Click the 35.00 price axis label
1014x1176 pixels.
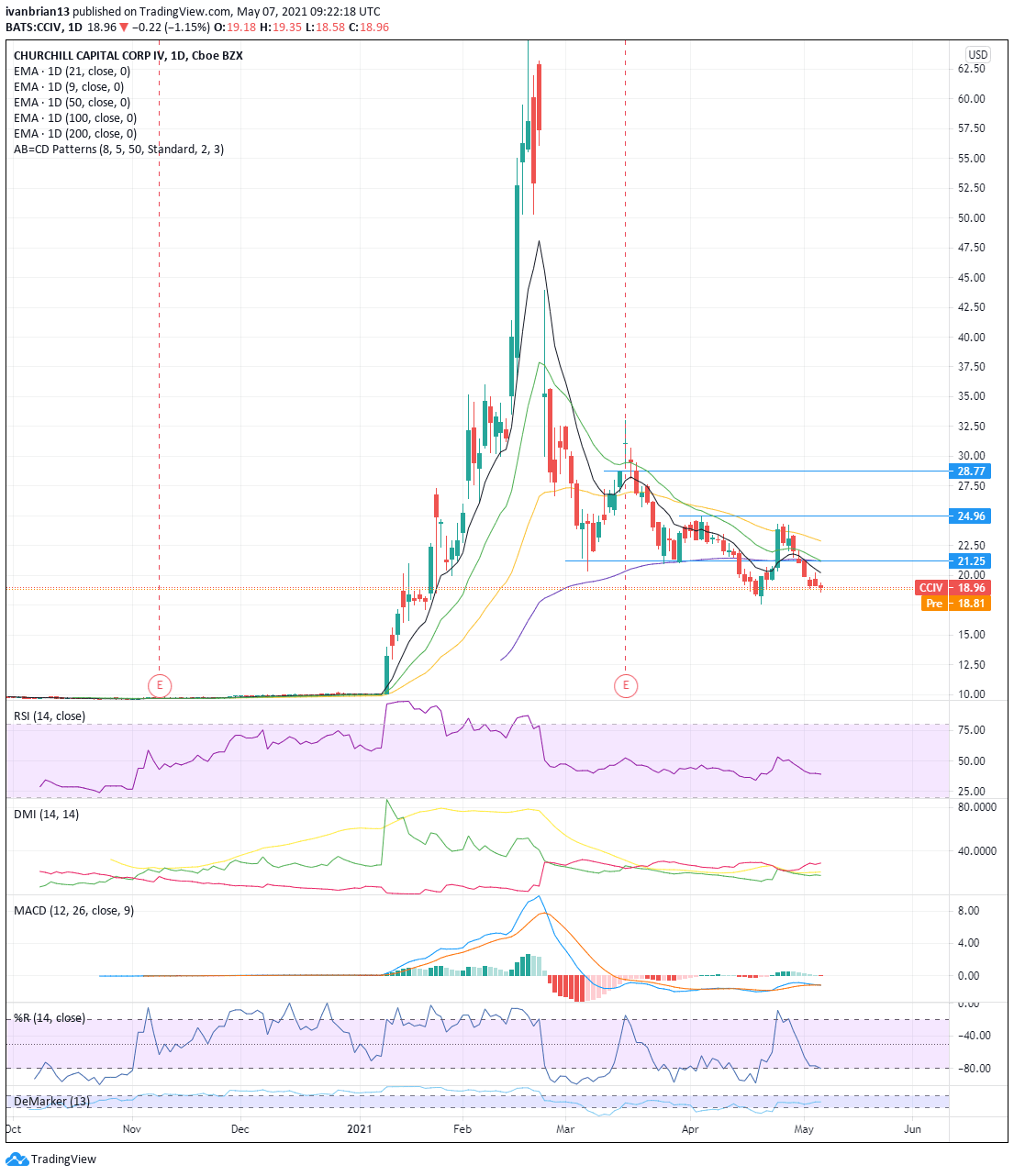click(972, 396)
